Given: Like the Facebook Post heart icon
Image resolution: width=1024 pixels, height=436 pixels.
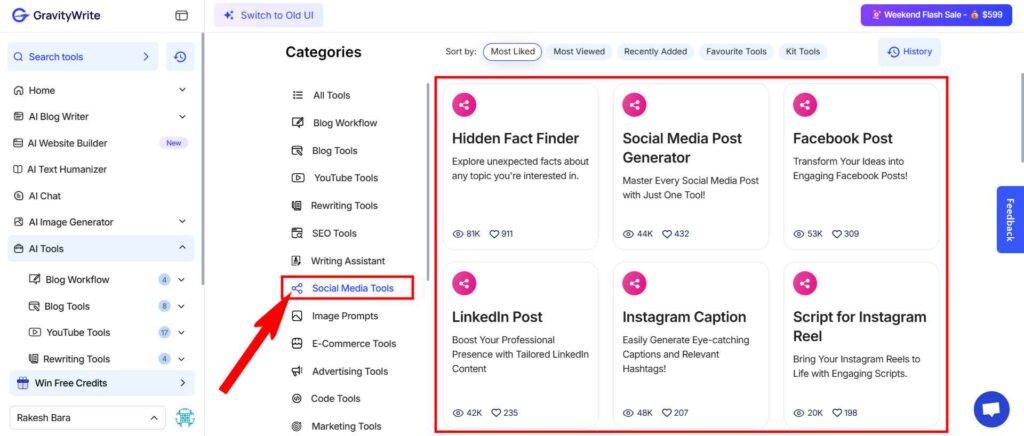Looking at the screenshot, I should click(837, 234).
